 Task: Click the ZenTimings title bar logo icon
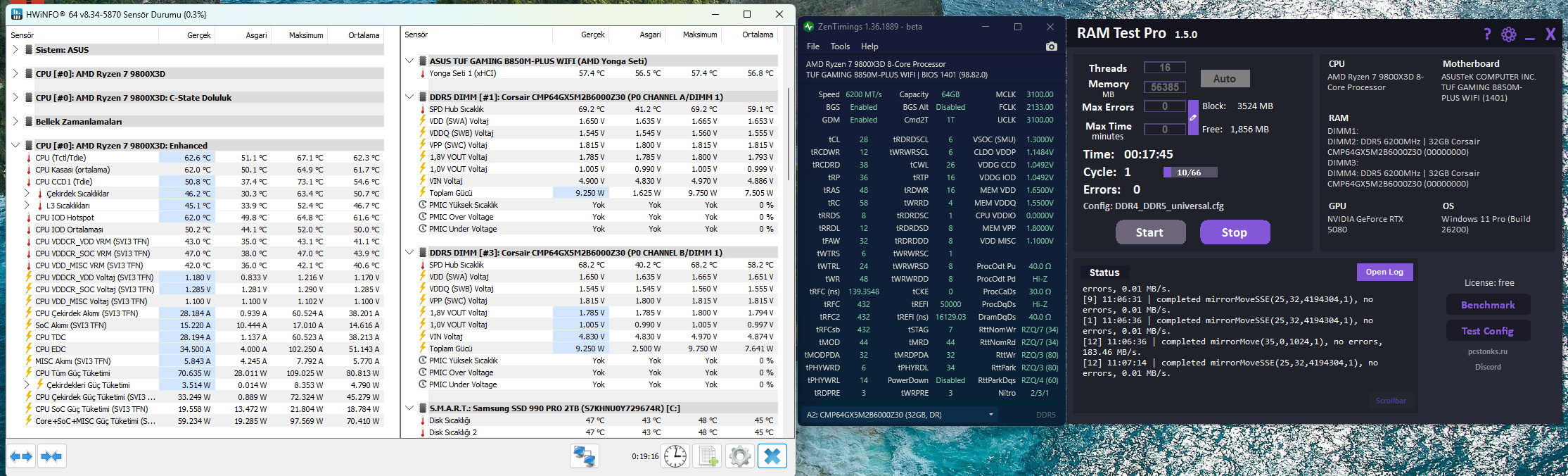point(808,27)
